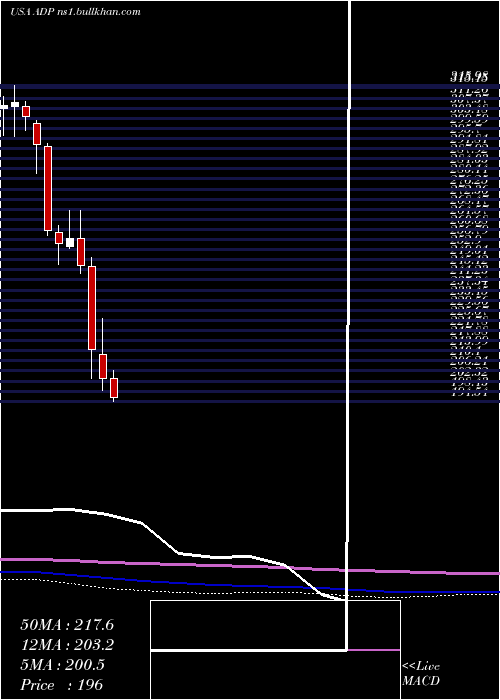This screenshot has height=700, width=500.
Task: Click the last red candlestick at chart bottom
Action: 114,388
